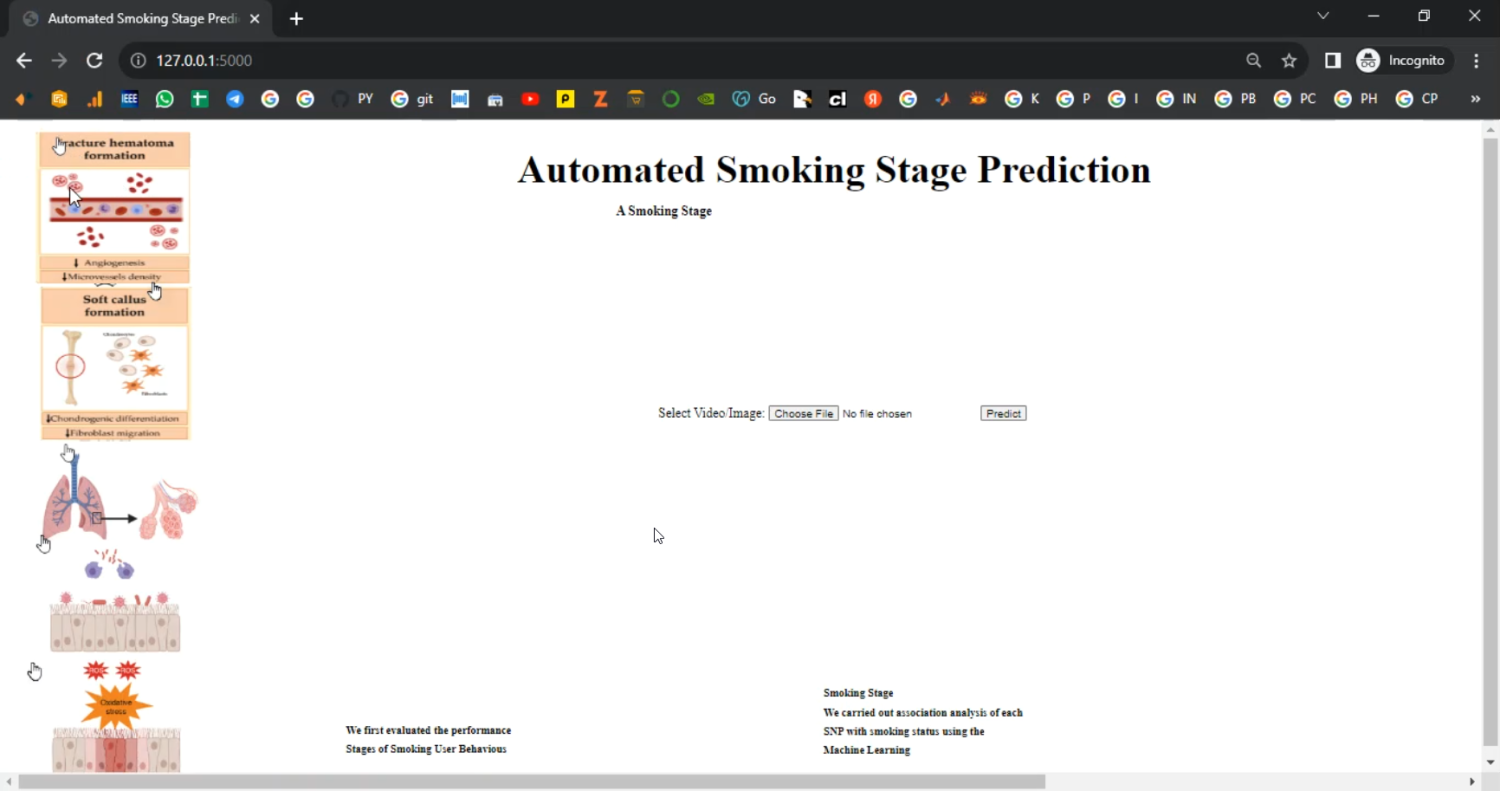Open the browser side panel
The image size is (1500, 791).
tap(1332, 61)
